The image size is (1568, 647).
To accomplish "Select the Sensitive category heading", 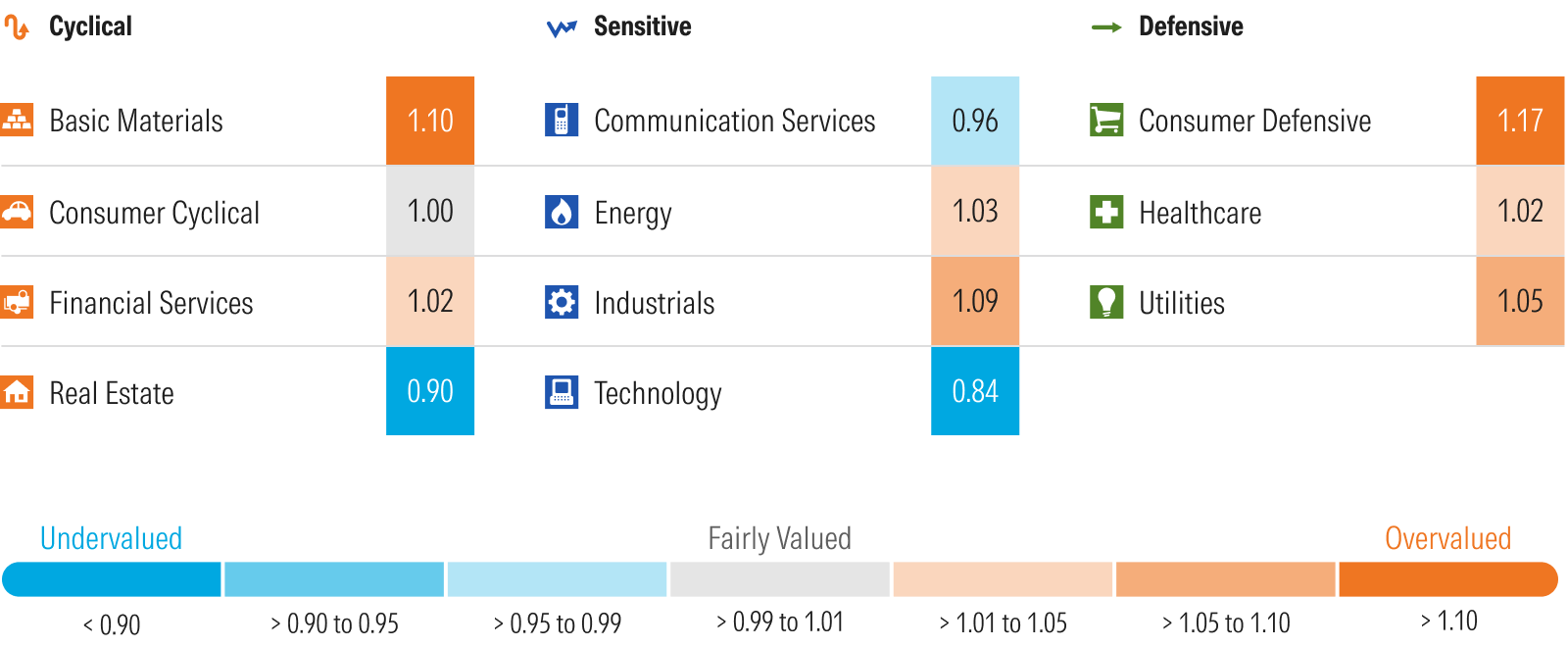I will (642, 26).
